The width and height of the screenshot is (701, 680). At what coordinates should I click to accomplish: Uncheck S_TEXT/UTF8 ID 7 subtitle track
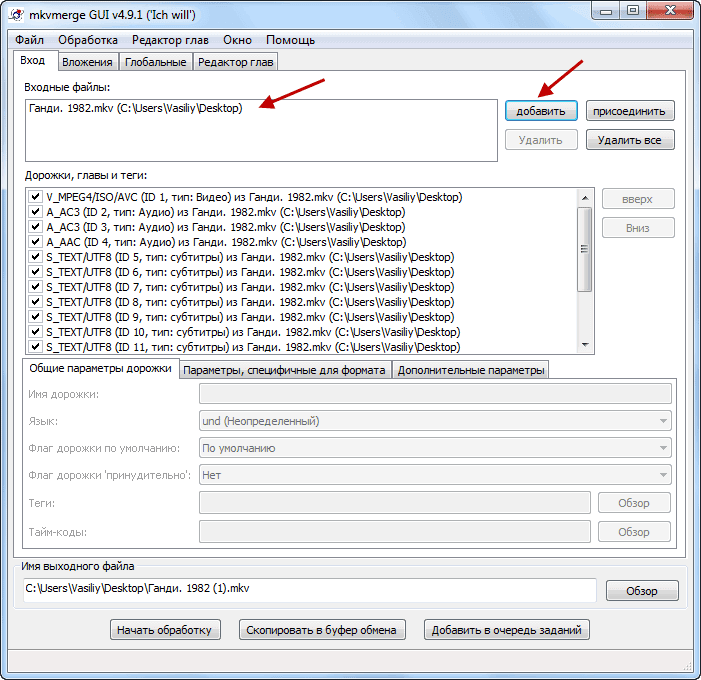35,287
